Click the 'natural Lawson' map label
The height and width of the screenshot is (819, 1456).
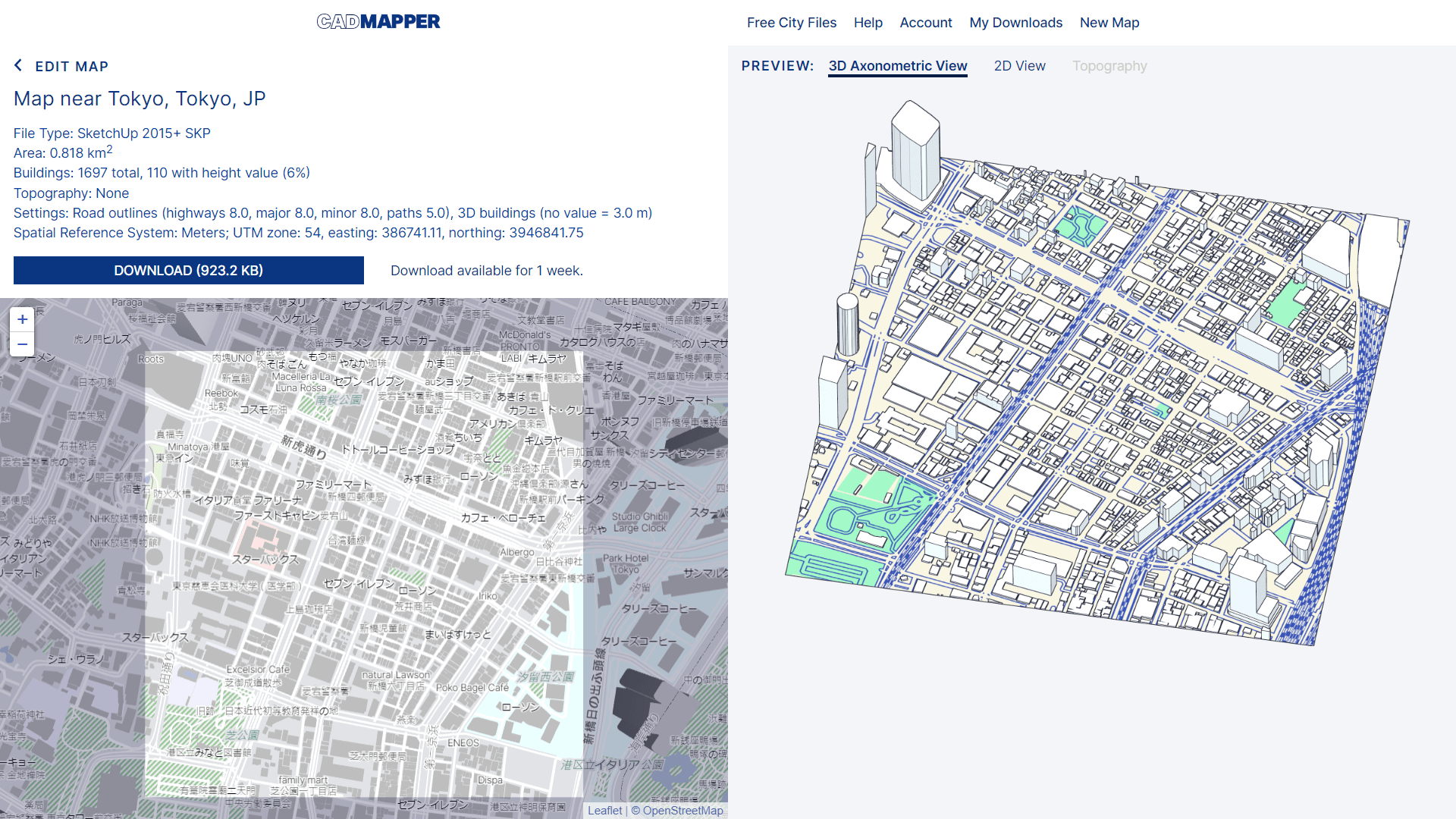[x=395, y=675]
